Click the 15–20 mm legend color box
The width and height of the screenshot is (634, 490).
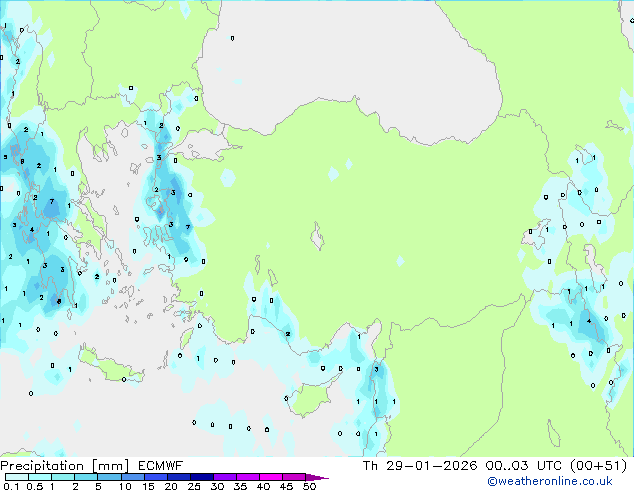(156, 477)
